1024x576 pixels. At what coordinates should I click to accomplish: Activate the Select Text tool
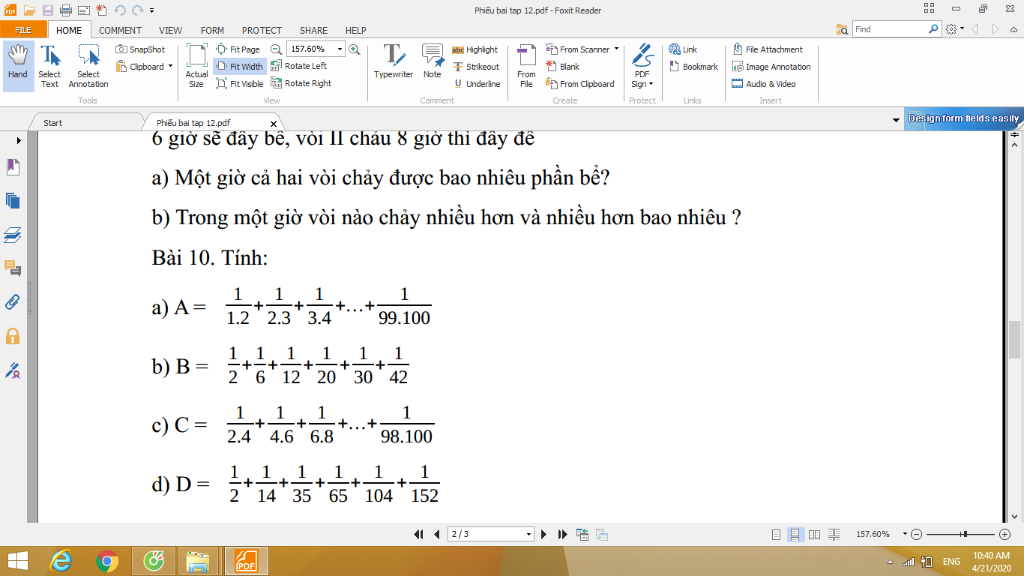pos(50,67)
